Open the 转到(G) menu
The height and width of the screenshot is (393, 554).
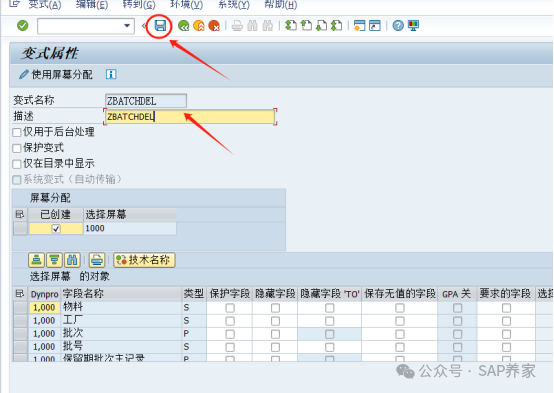click(x=139, y=5)
